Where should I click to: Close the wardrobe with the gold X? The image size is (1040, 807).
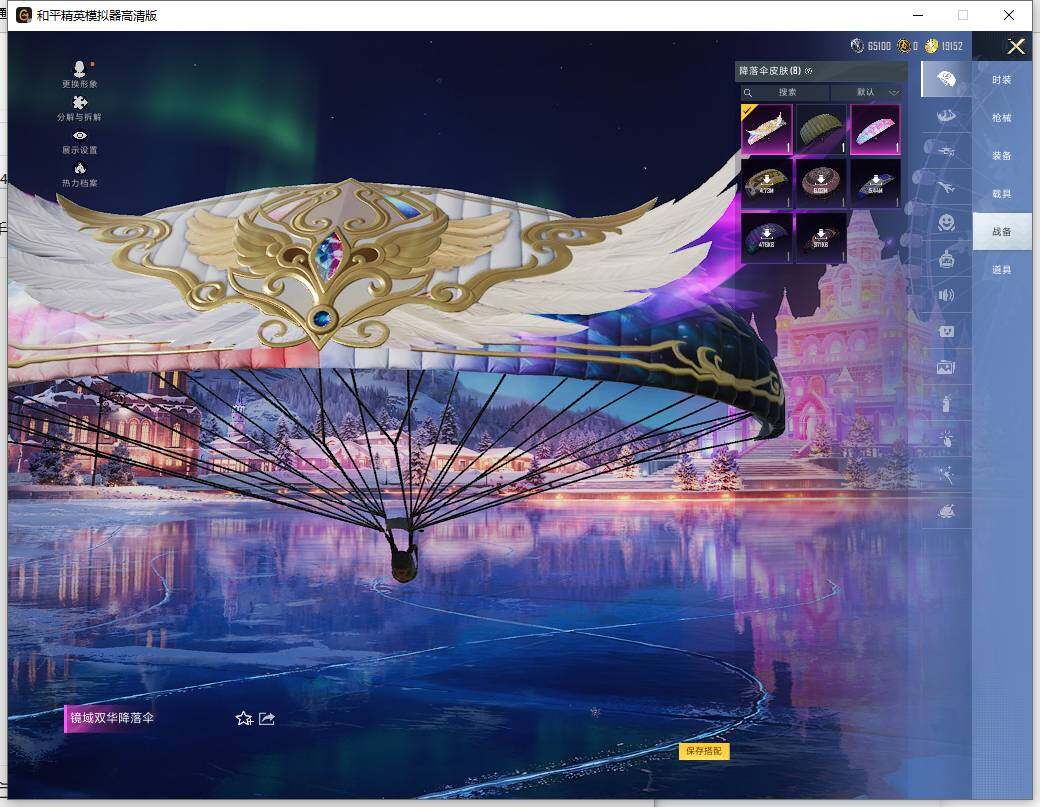click(1015, 46)
